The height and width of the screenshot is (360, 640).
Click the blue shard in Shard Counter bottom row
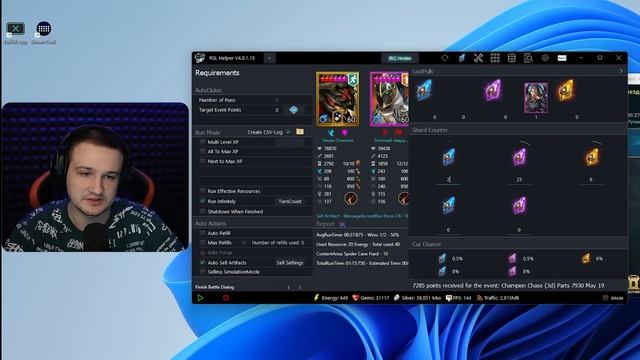tap(448, 205)
